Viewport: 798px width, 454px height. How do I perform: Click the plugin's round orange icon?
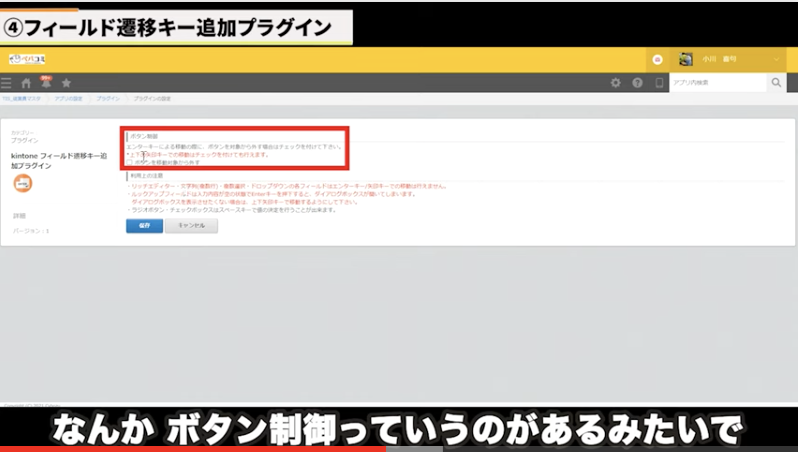tap(22, 183)
